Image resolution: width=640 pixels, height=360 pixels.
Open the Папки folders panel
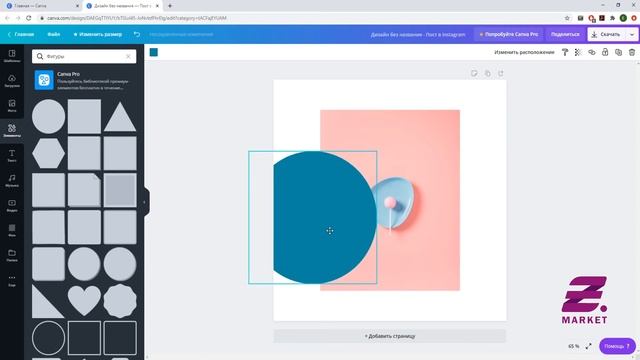12,255
